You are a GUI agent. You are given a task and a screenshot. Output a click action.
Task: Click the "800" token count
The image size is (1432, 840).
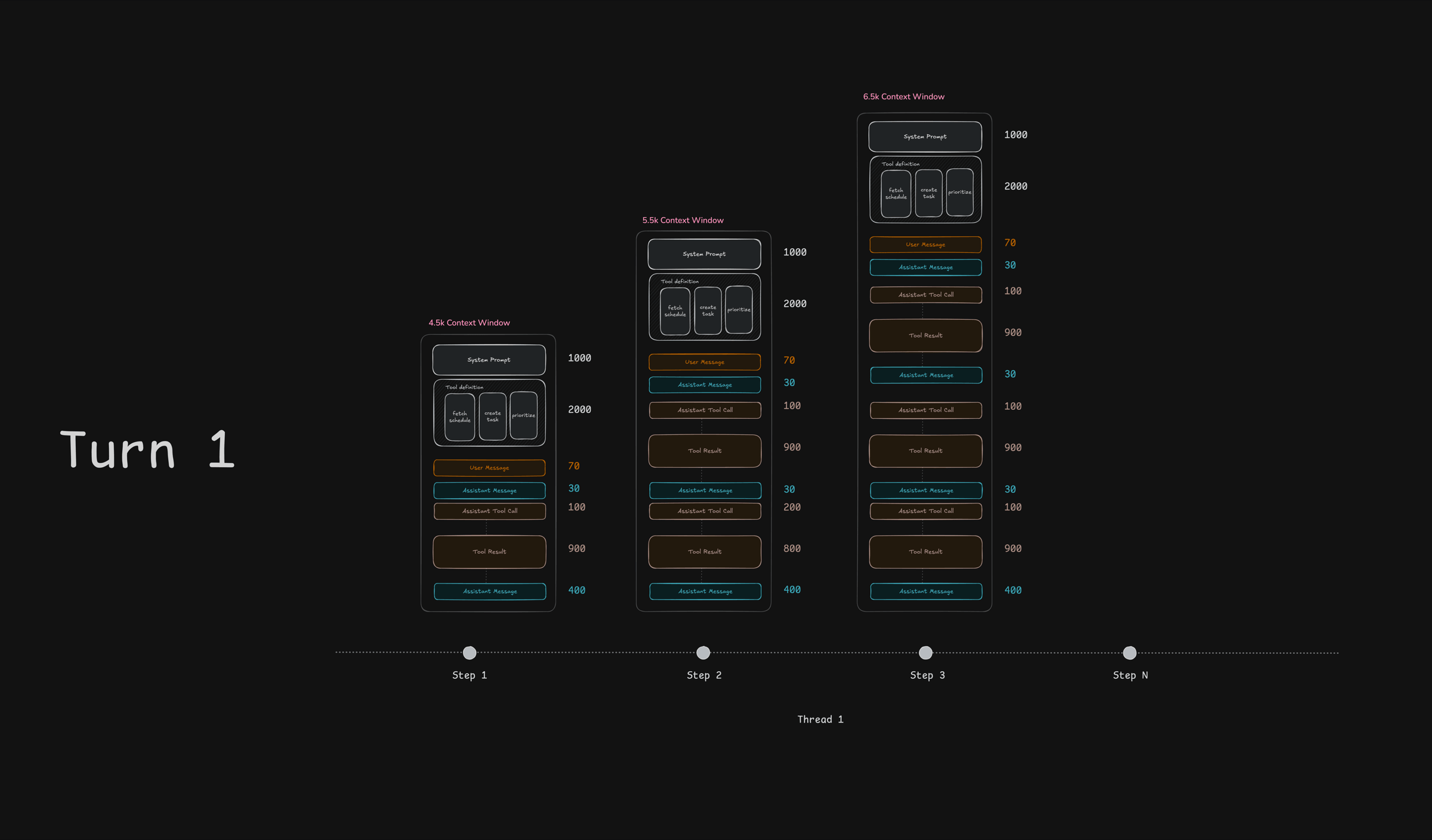(792, 548)
